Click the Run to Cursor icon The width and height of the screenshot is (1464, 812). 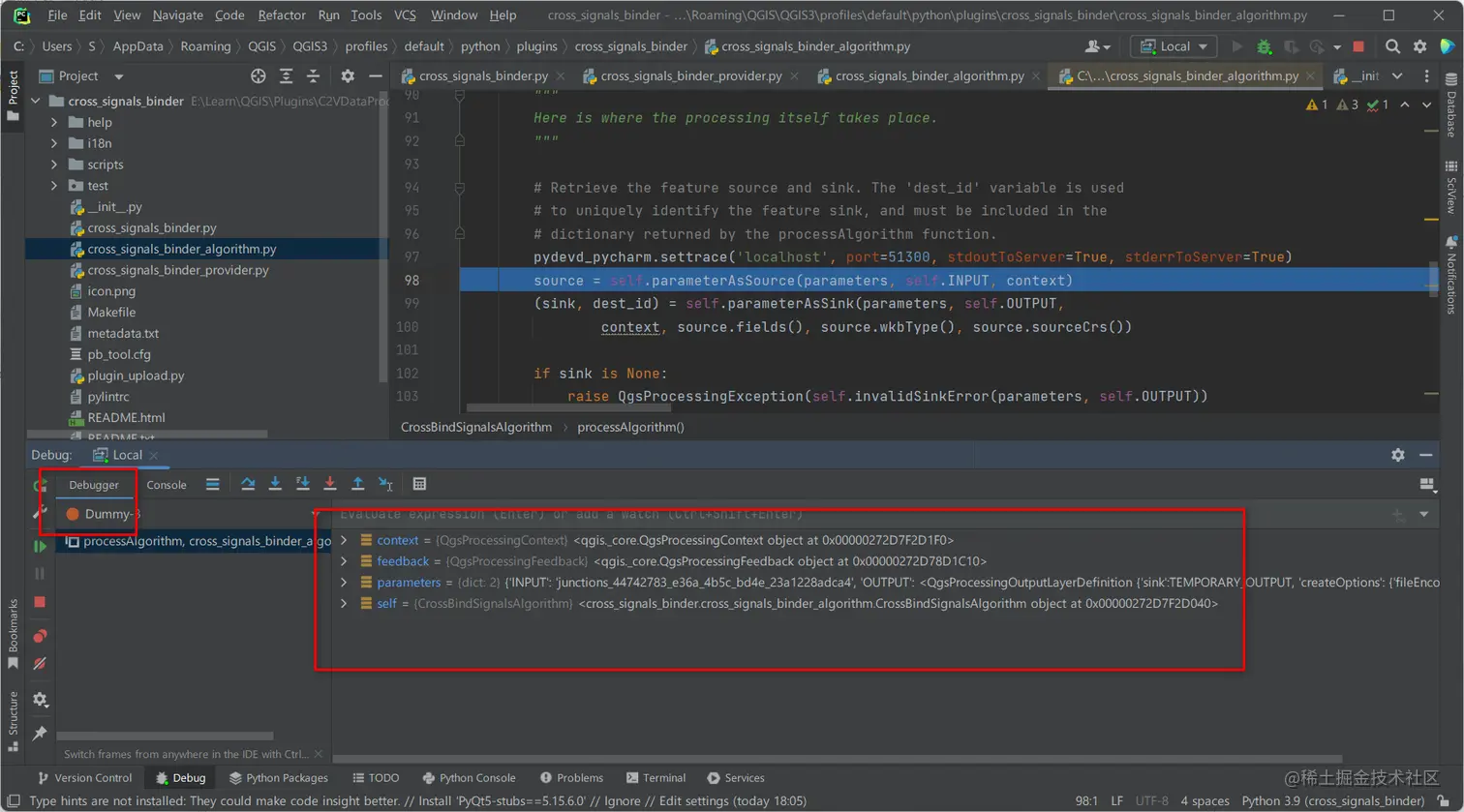click(385, 484)
